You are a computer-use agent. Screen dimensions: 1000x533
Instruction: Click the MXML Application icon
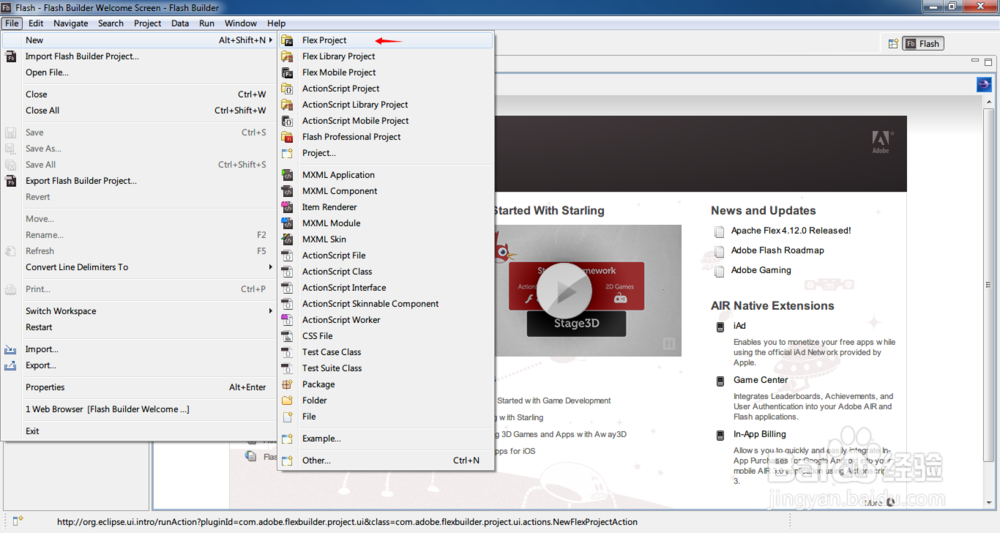[288, 175]
